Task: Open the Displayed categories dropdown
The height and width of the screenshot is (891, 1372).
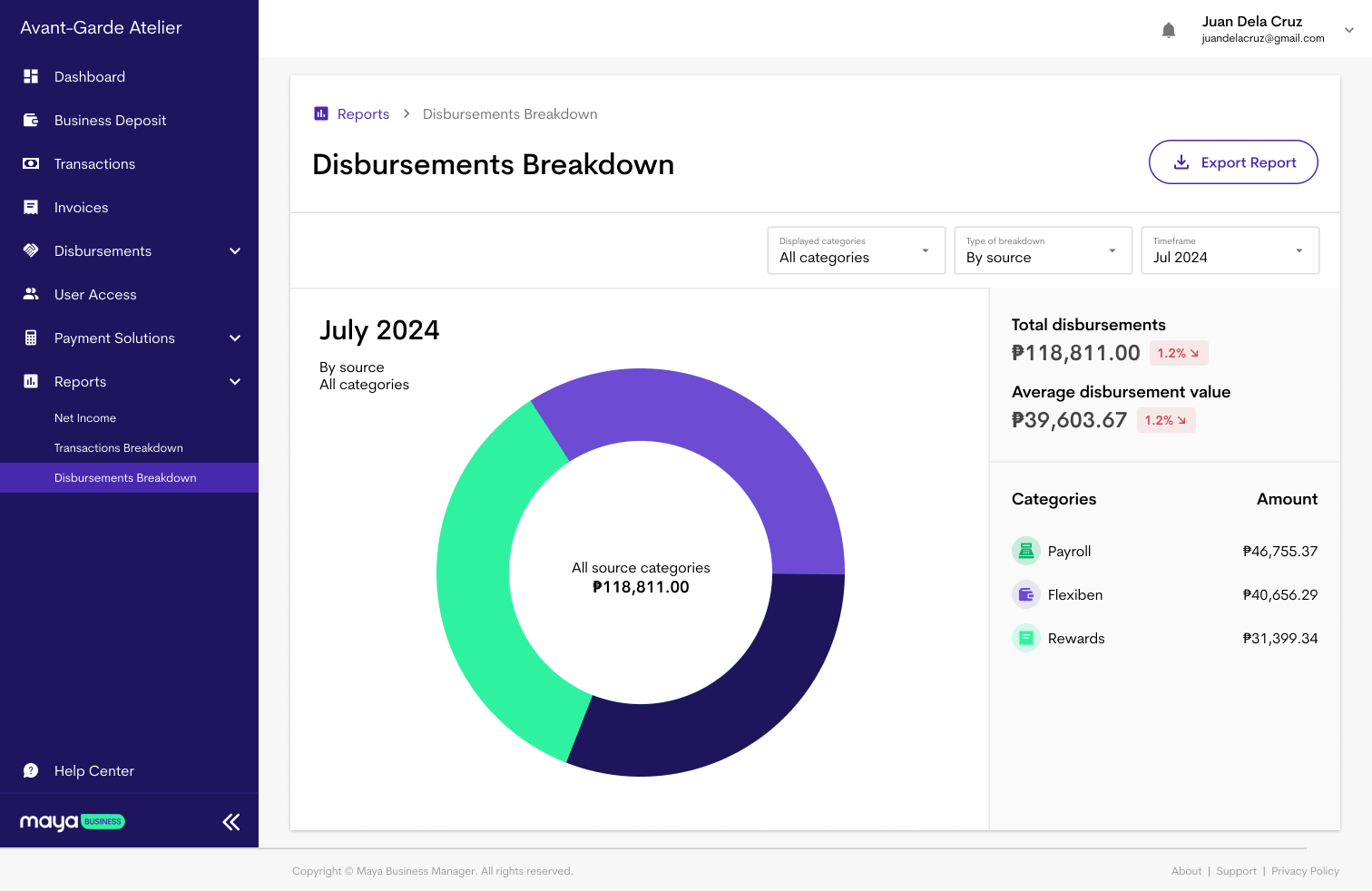Action: tap(856, 250)
